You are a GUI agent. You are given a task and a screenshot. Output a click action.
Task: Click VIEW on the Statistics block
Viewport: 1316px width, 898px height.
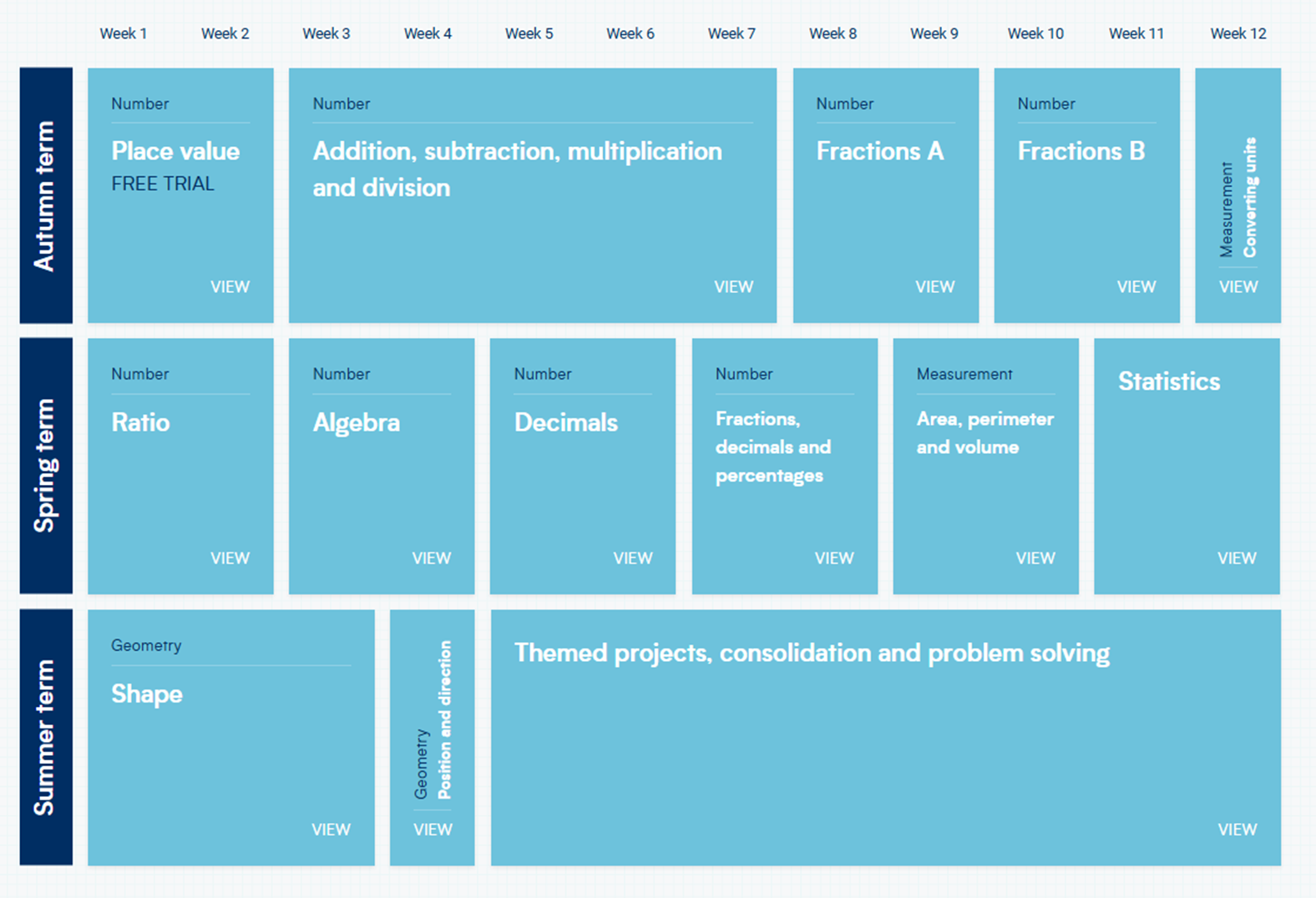tap(1236, 558)
